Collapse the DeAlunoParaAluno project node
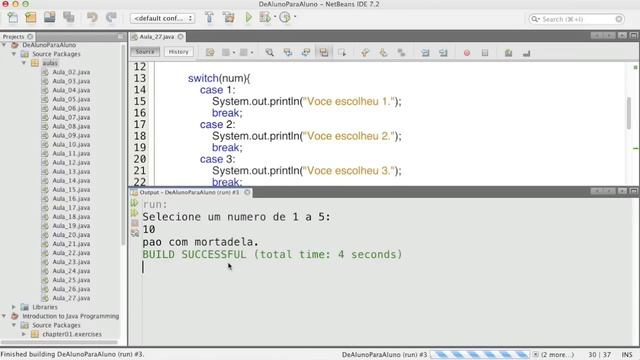 click(x=4, y=44)
